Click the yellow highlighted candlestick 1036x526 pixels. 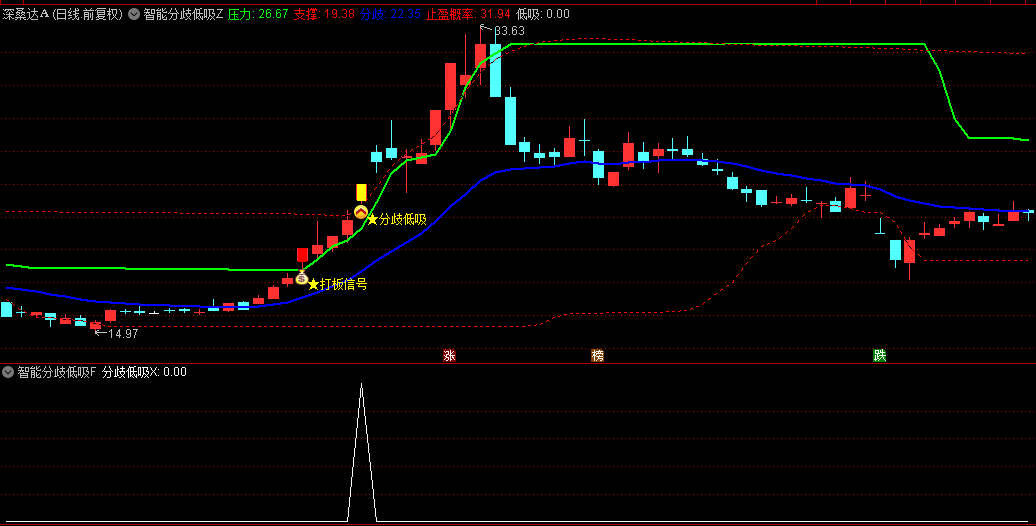pos(361,192)
